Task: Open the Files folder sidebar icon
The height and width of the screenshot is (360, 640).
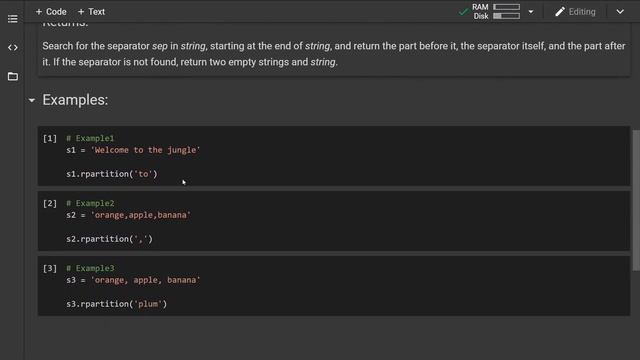Action: coord(13,76)
